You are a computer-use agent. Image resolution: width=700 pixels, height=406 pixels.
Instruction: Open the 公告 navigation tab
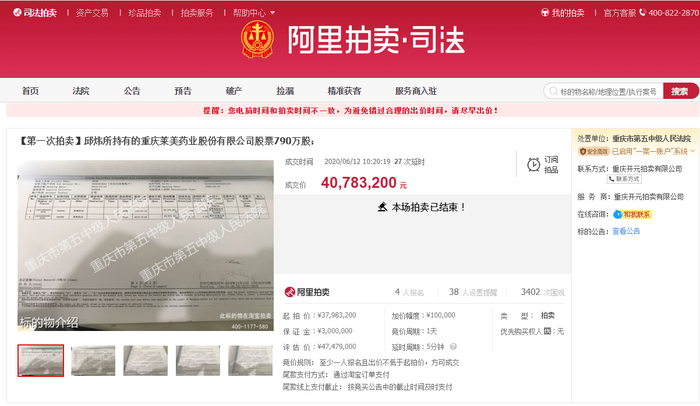132,91
